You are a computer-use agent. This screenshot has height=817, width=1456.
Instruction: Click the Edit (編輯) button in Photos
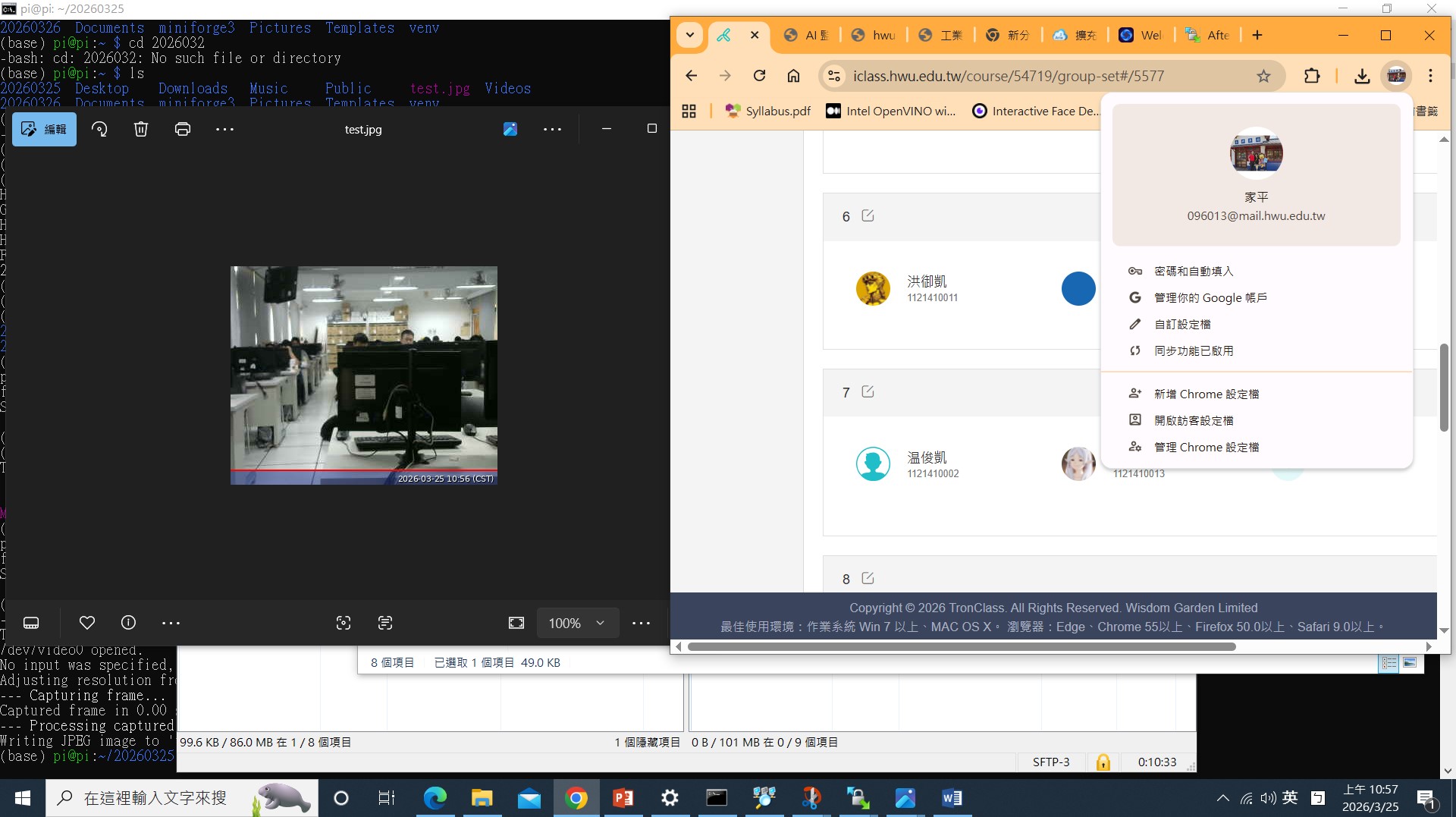(44, 129)
